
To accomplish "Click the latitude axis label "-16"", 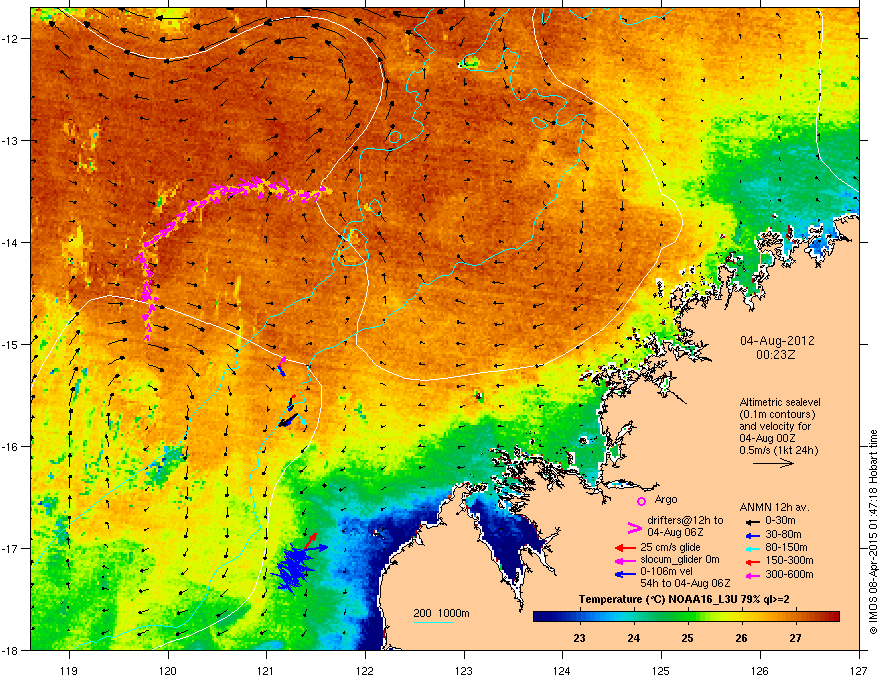I will [x=11, y=447].
